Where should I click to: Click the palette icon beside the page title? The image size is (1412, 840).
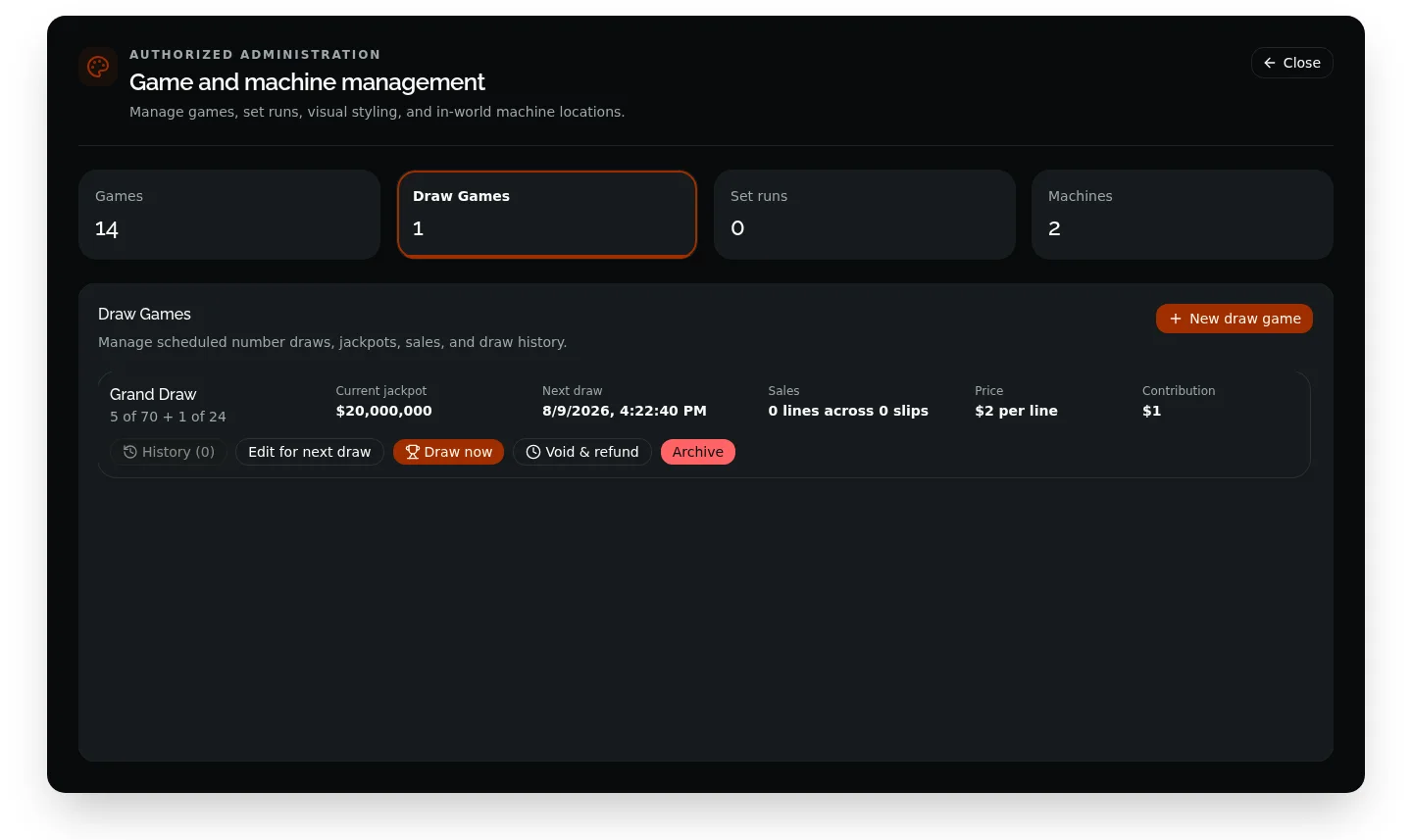[98, 67]
